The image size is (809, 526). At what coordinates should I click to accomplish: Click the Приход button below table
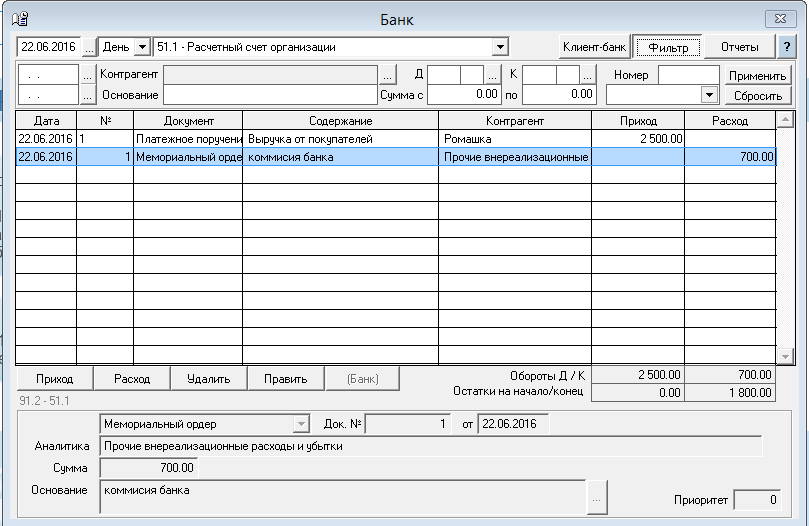coord(55,379)
